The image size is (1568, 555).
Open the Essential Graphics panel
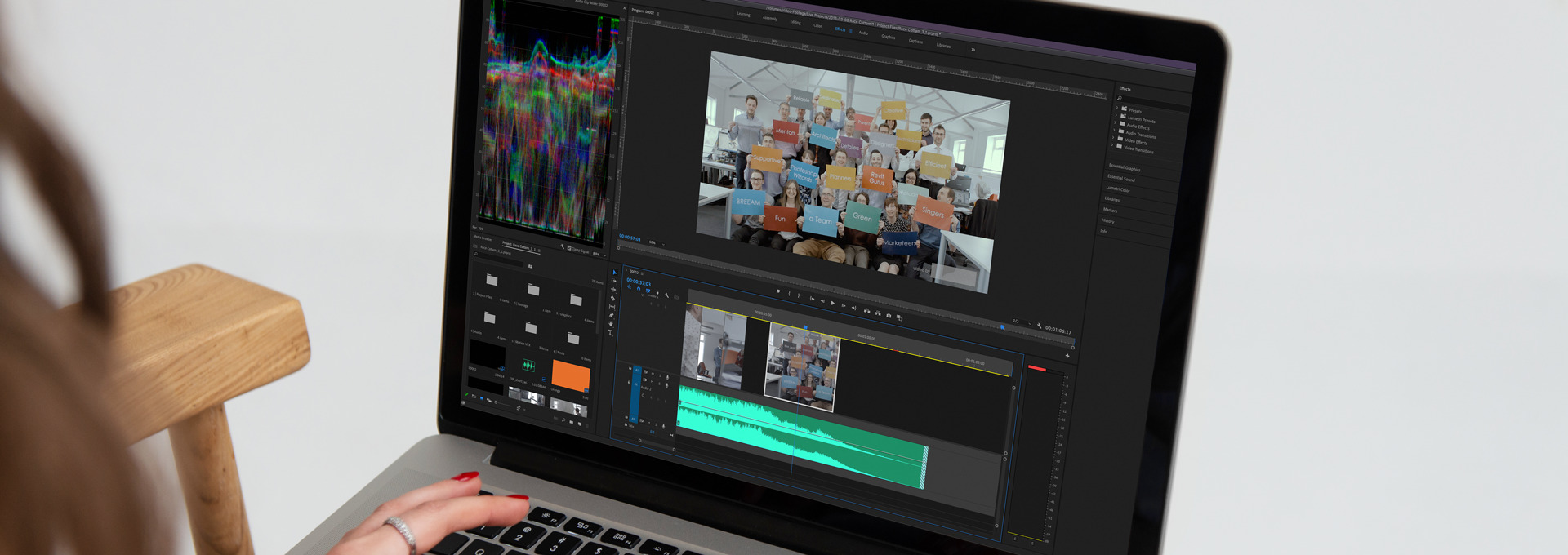(x=1125, y=168)
